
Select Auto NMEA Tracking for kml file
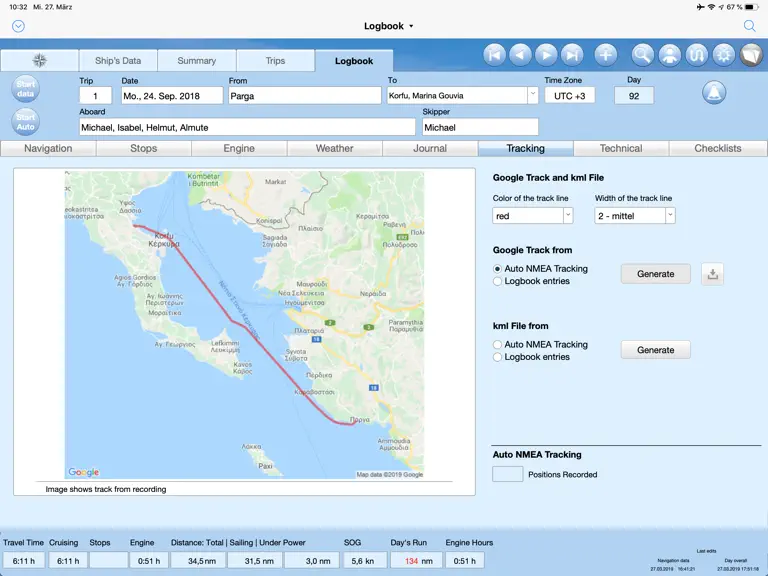497,344
